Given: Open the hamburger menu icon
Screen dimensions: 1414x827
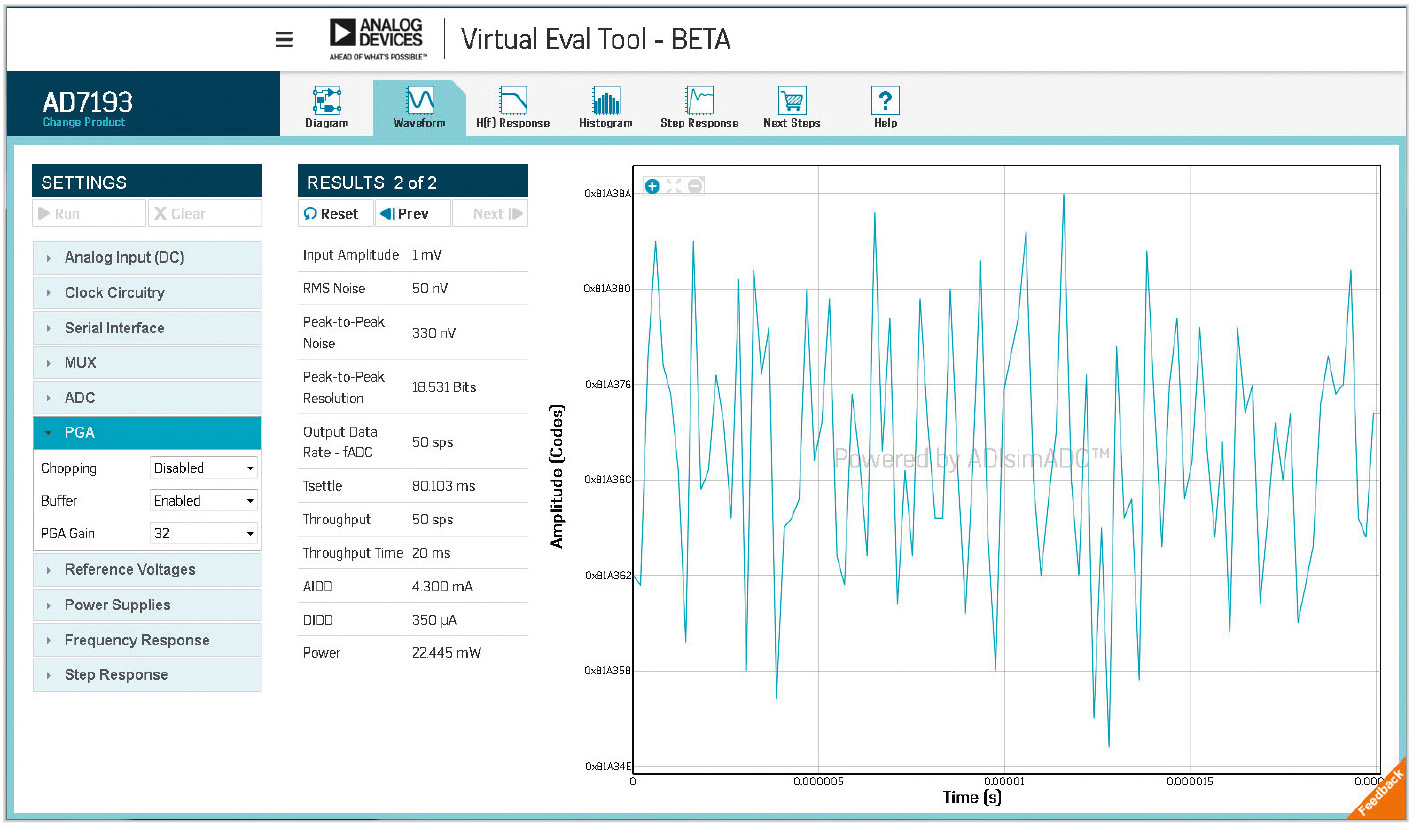Looking at the screenshot, I should point(284,40).
